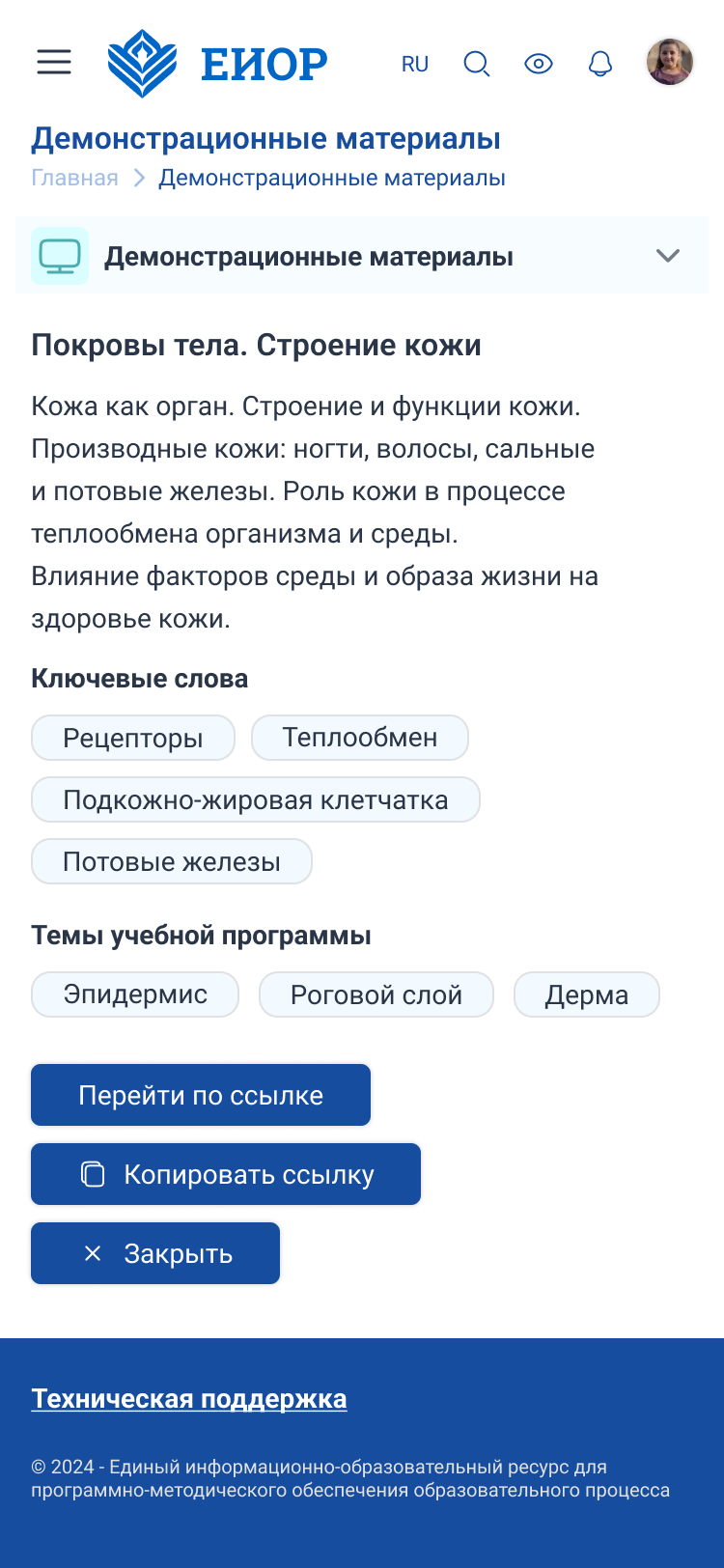
Task: Choose the Роговой слой topic chip
Action: point(376,994)
